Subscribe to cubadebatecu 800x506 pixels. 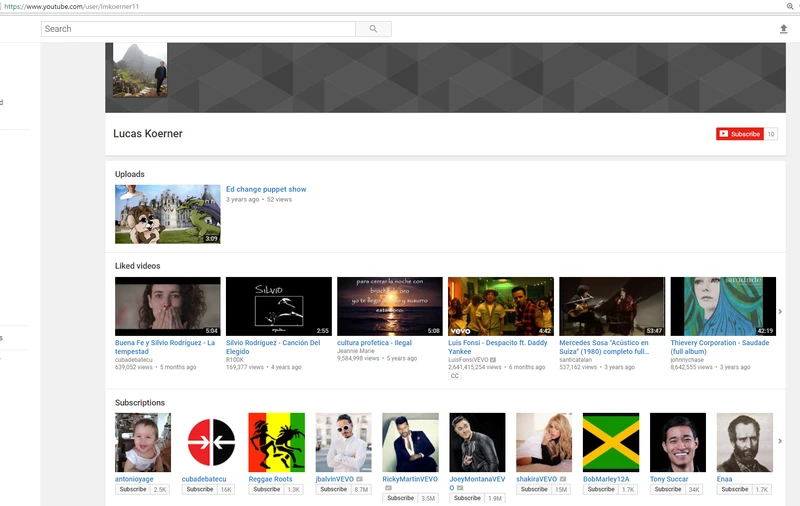pos(199,489)
